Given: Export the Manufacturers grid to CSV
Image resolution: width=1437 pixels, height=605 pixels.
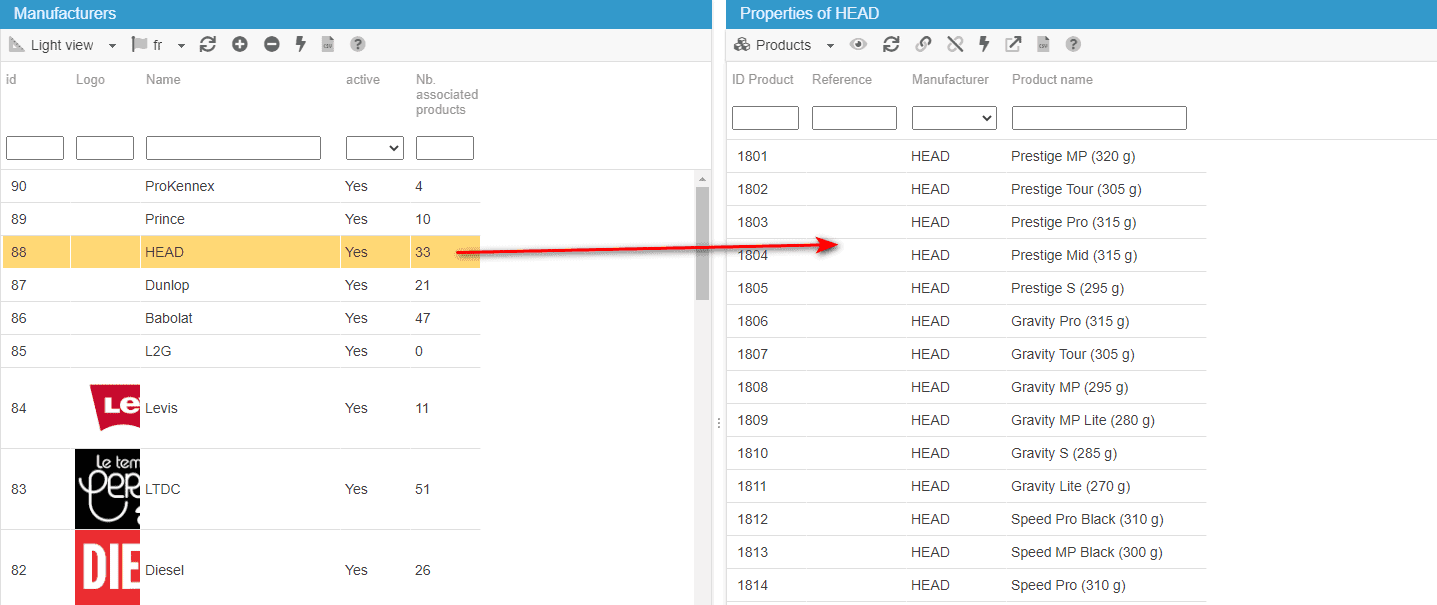Looking at the screenshot, I should [x=327, y=44].
